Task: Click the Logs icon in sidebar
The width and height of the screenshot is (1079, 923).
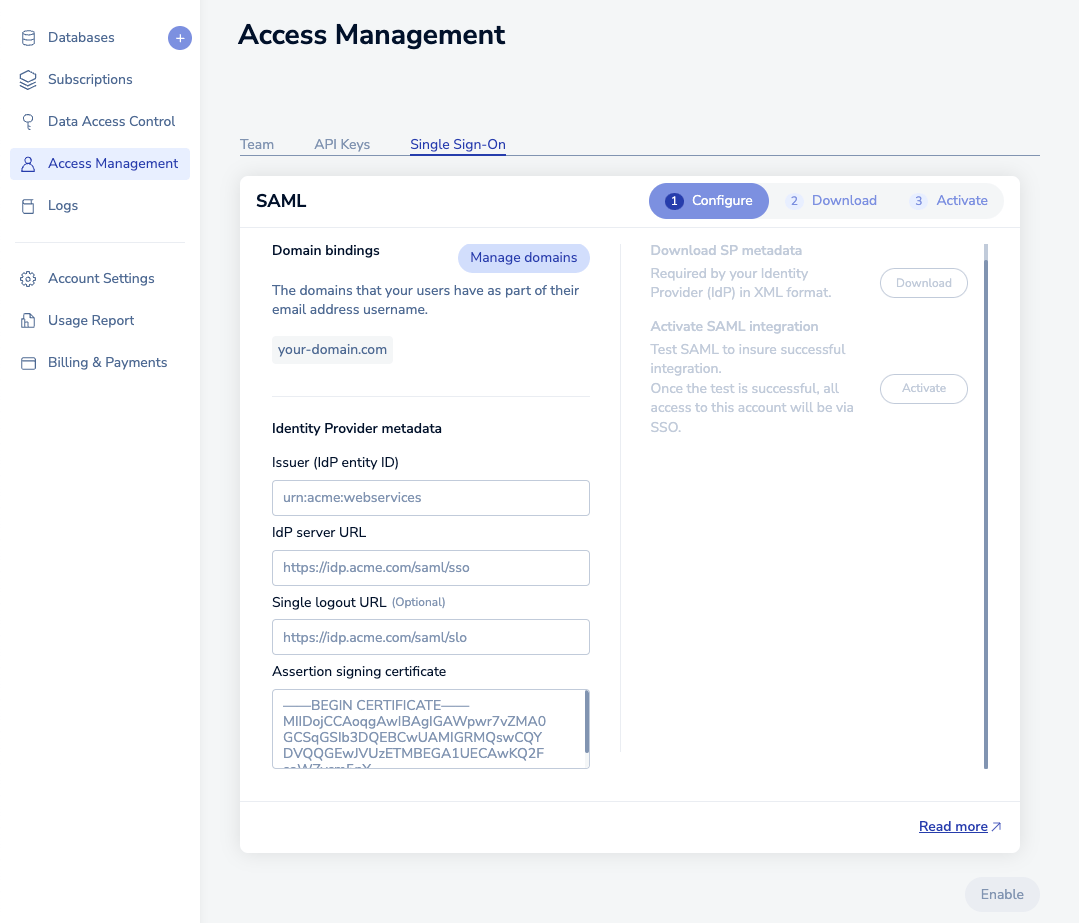Action: 28,206
